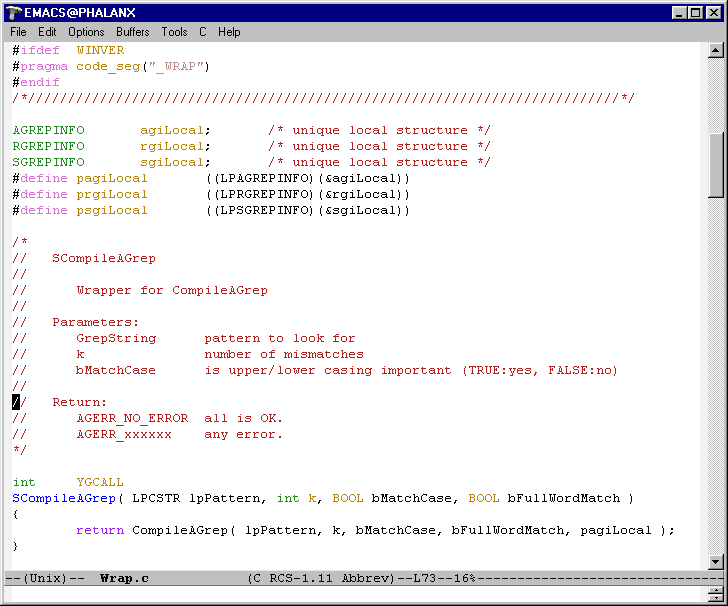Open the C mode menu
The height and width of the screenshot is (606, 728).
pyautogui.click(x=203, y=32)
